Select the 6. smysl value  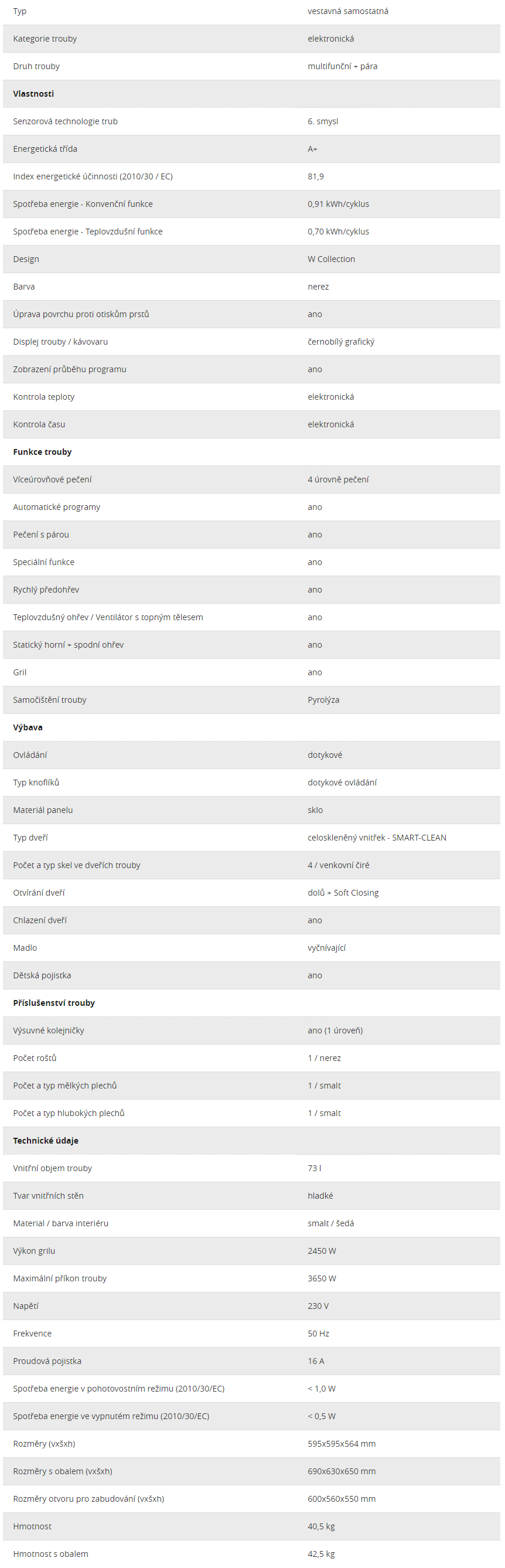(x=323, y=121)
